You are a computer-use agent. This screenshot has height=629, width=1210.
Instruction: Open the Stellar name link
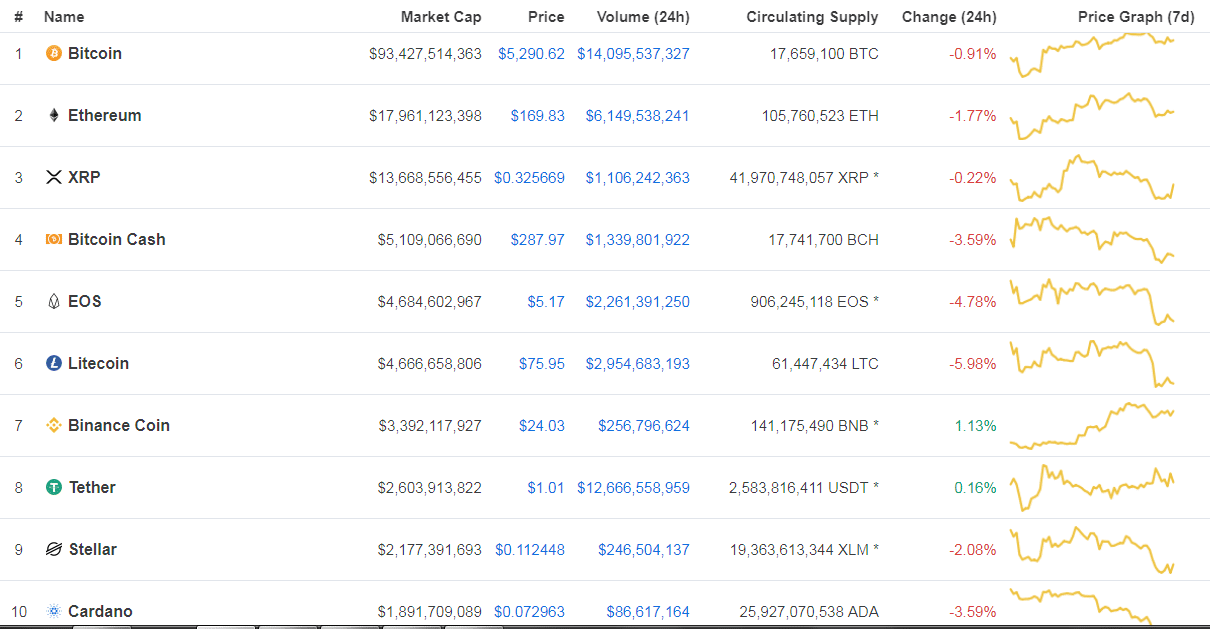(x=93, y=549)
